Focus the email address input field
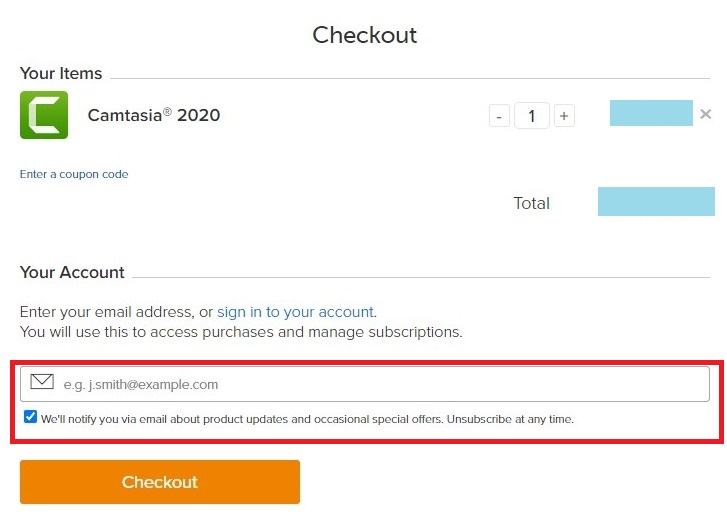This screenshot has height=520, width=727. [x=380, y=384]
